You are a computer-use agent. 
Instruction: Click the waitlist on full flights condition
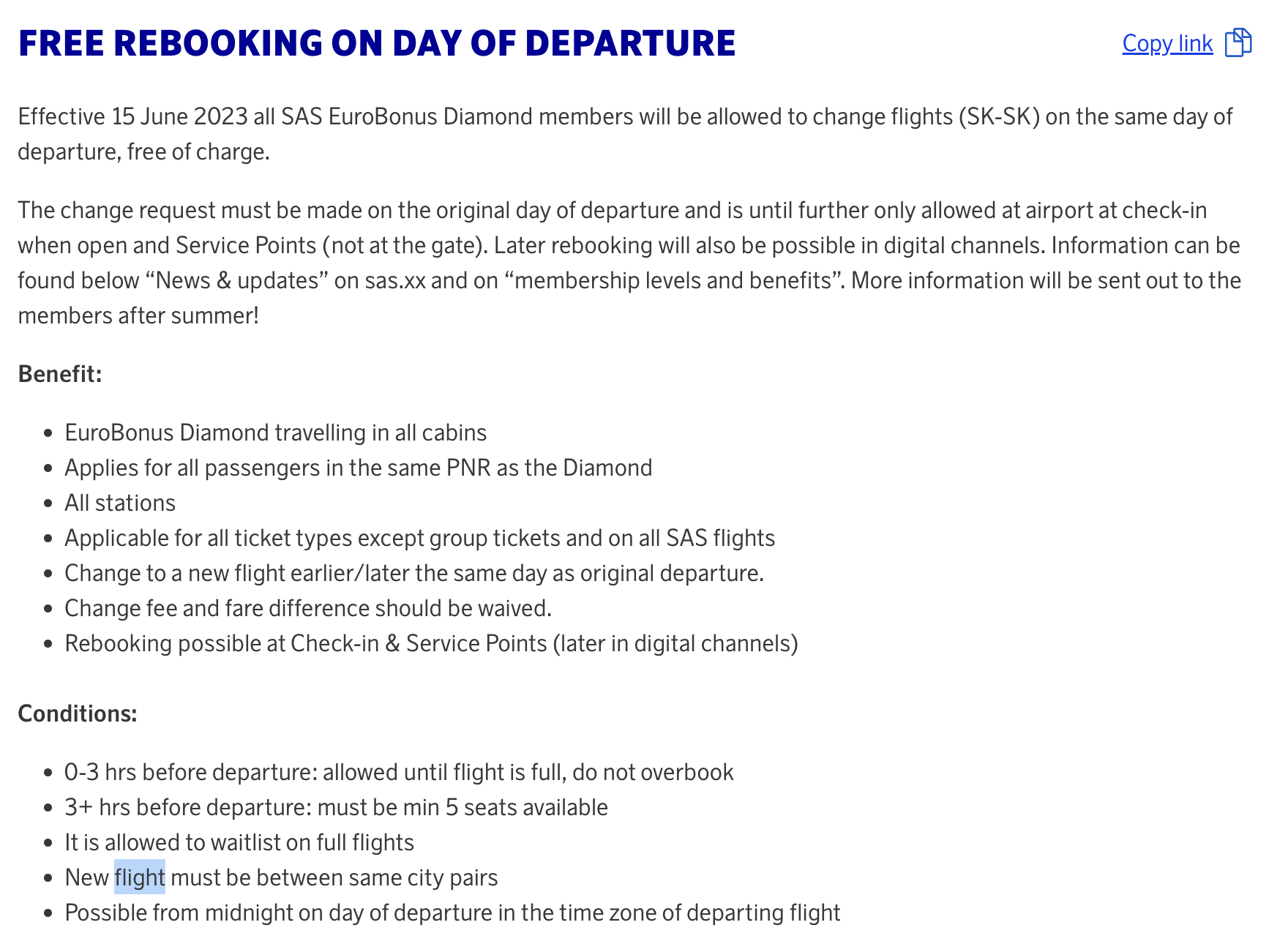point(239,842)
